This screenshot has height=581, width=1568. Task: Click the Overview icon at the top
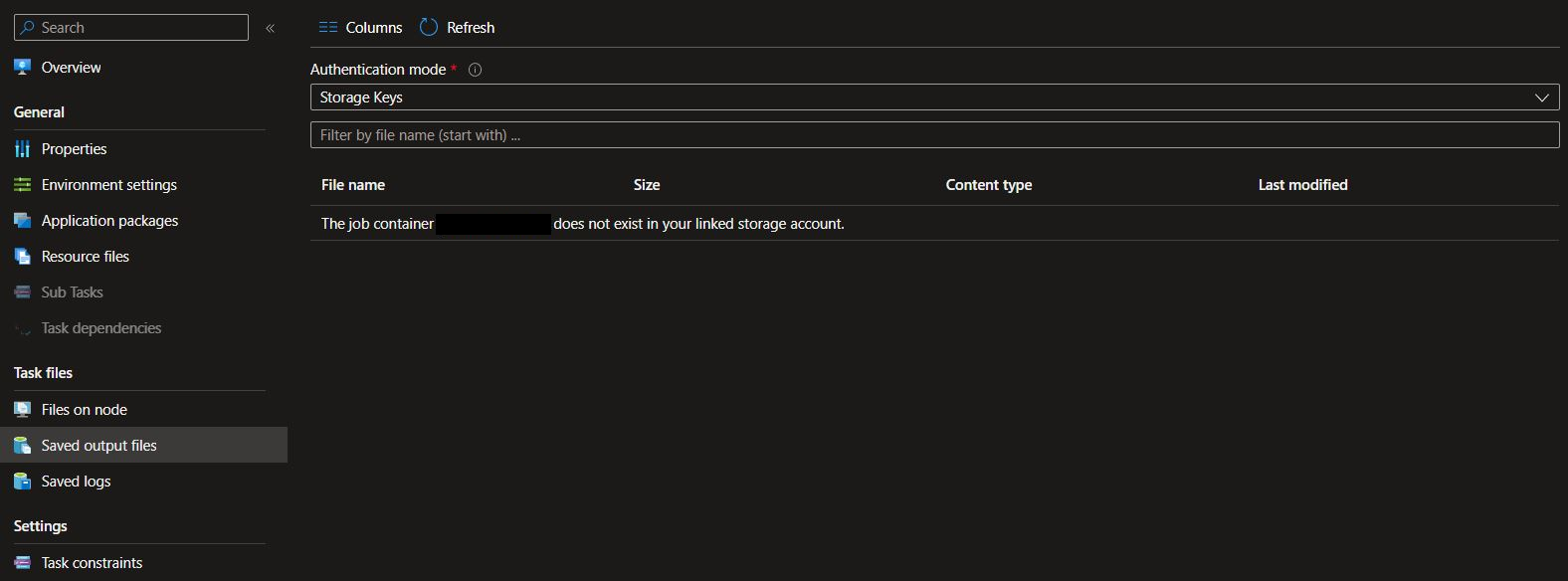point(22,67)
